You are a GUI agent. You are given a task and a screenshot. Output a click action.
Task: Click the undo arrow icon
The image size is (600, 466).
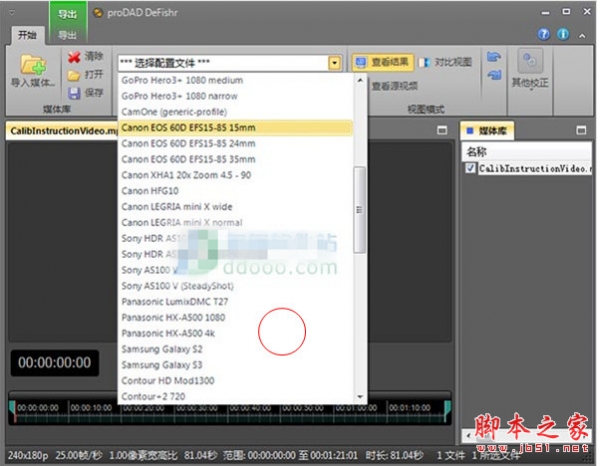494,57
